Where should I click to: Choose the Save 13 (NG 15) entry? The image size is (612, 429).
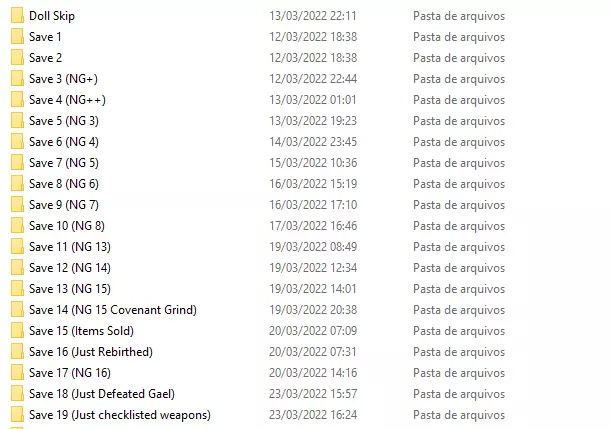coord(70,289)
